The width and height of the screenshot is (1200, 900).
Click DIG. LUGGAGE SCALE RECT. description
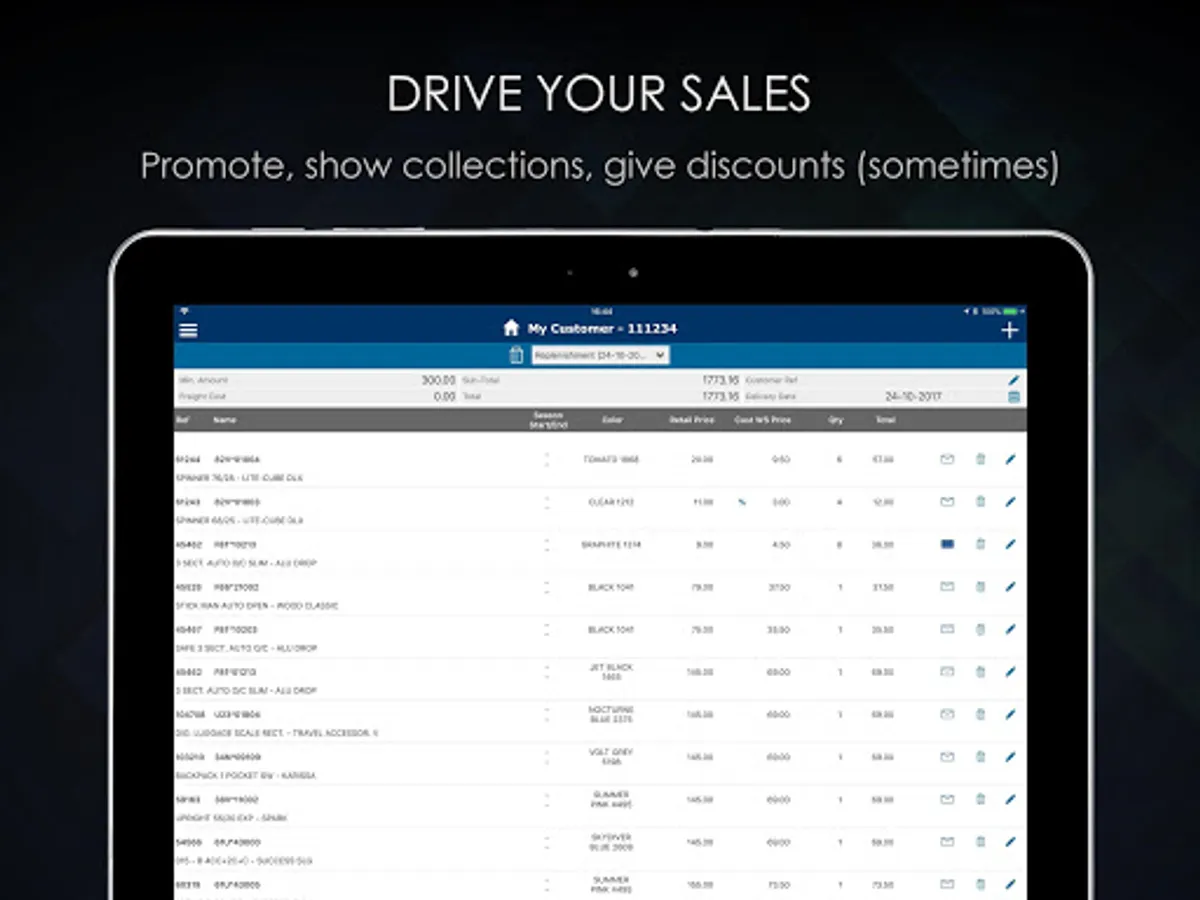click(x=276, y=733)
